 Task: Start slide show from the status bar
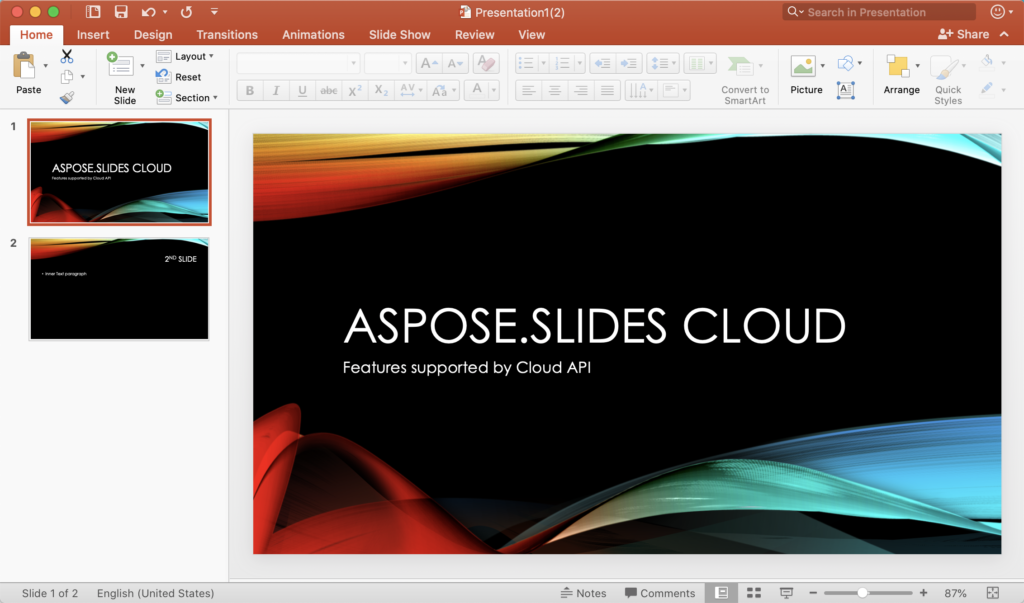point(786,593)
